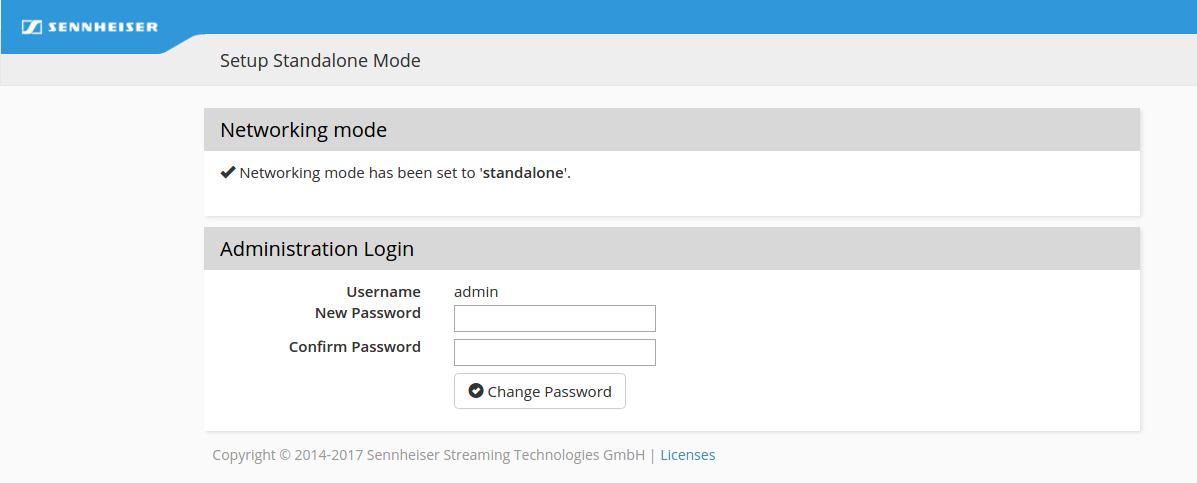
Task: Click the bold 'standalone' word
Action: 523,172
